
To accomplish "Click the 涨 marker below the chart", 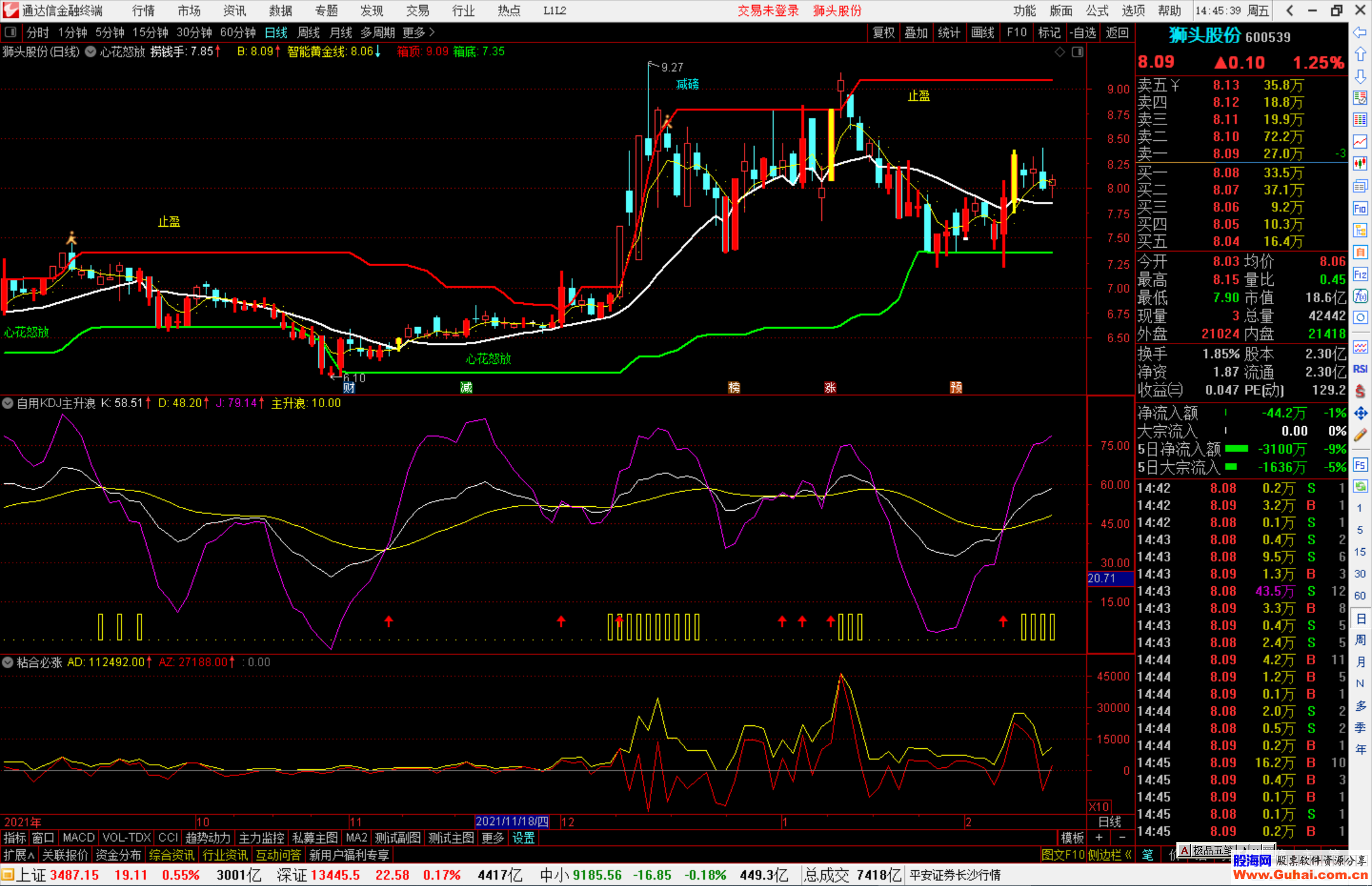I will pos(830,387).
